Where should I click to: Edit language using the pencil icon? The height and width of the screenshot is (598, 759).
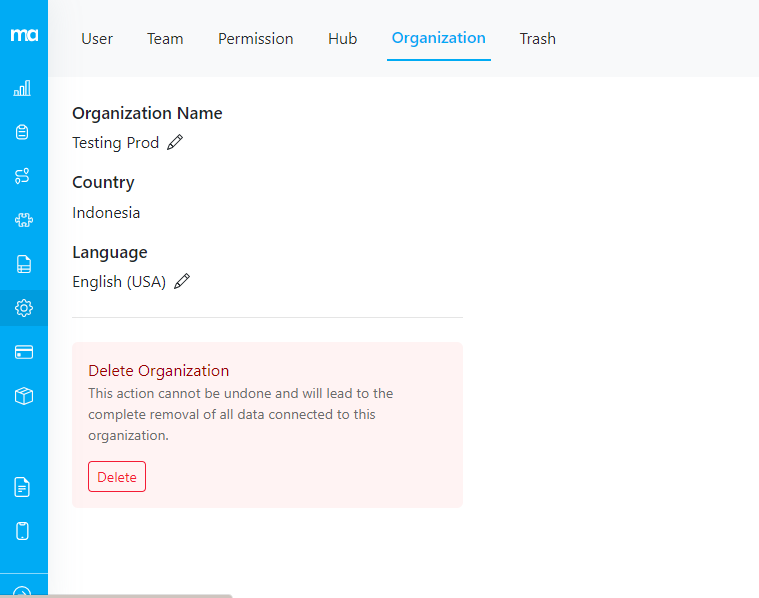181,282
